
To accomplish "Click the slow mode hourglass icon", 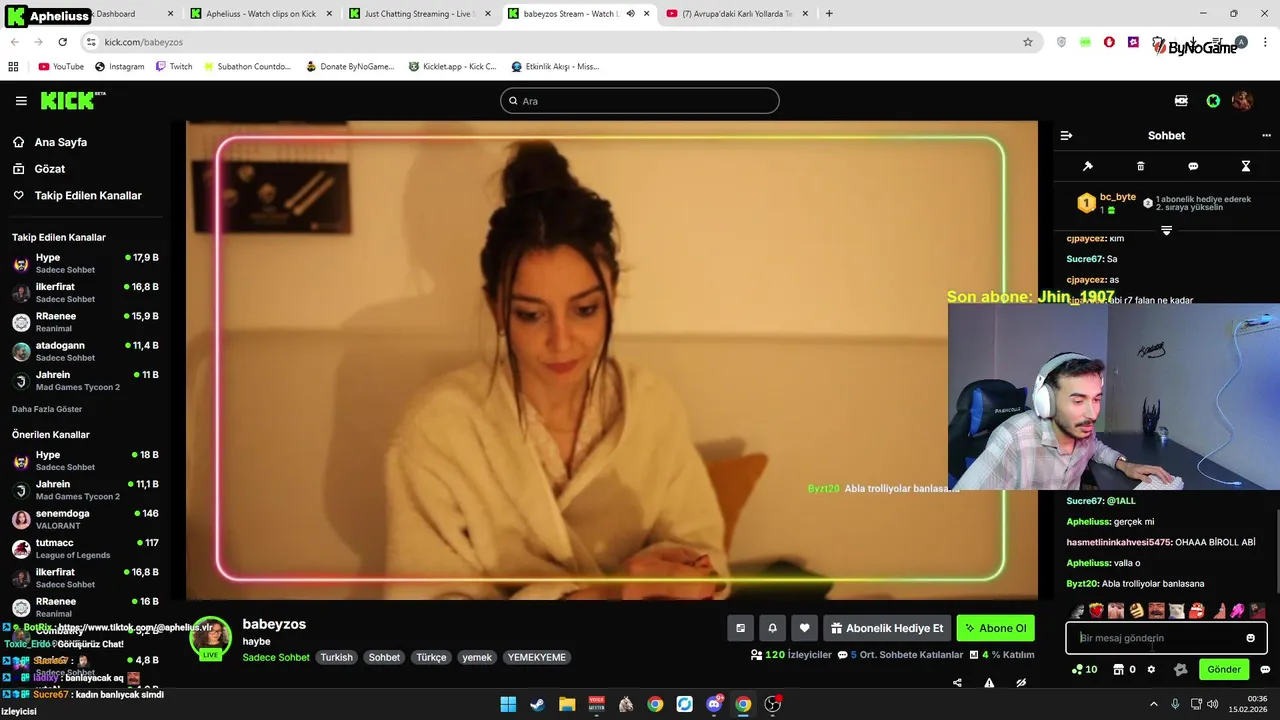I will tap(1246, 166).
